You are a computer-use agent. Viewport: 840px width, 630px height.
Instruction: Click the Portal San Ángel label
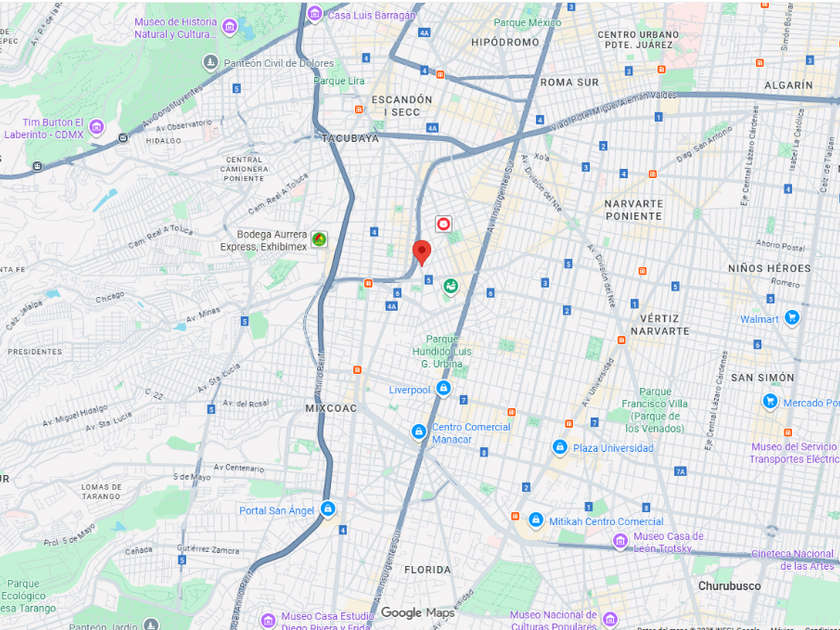tap(276, 511)
